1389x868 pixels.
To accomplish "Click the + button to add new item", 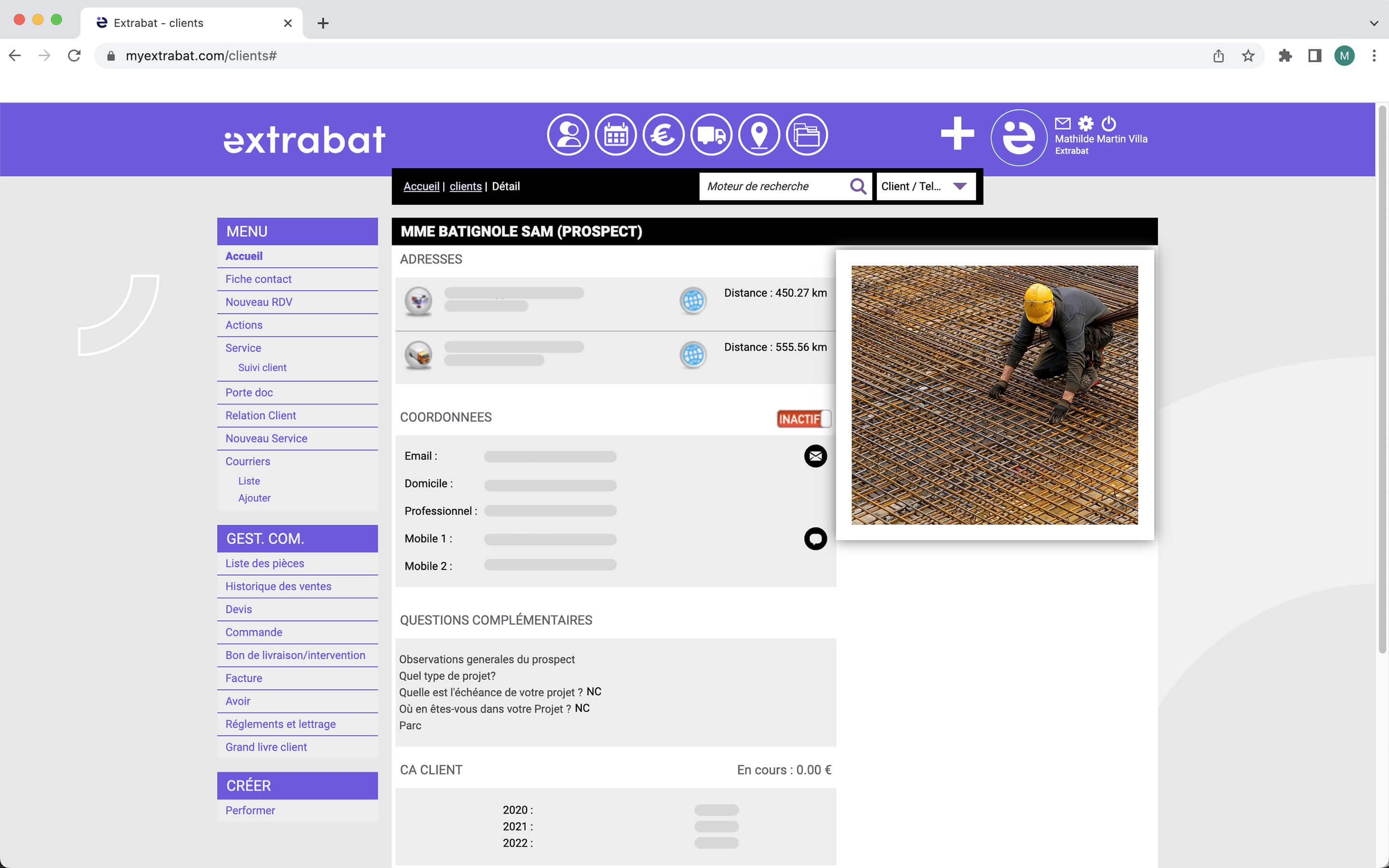I will click(x=956, y=137).
